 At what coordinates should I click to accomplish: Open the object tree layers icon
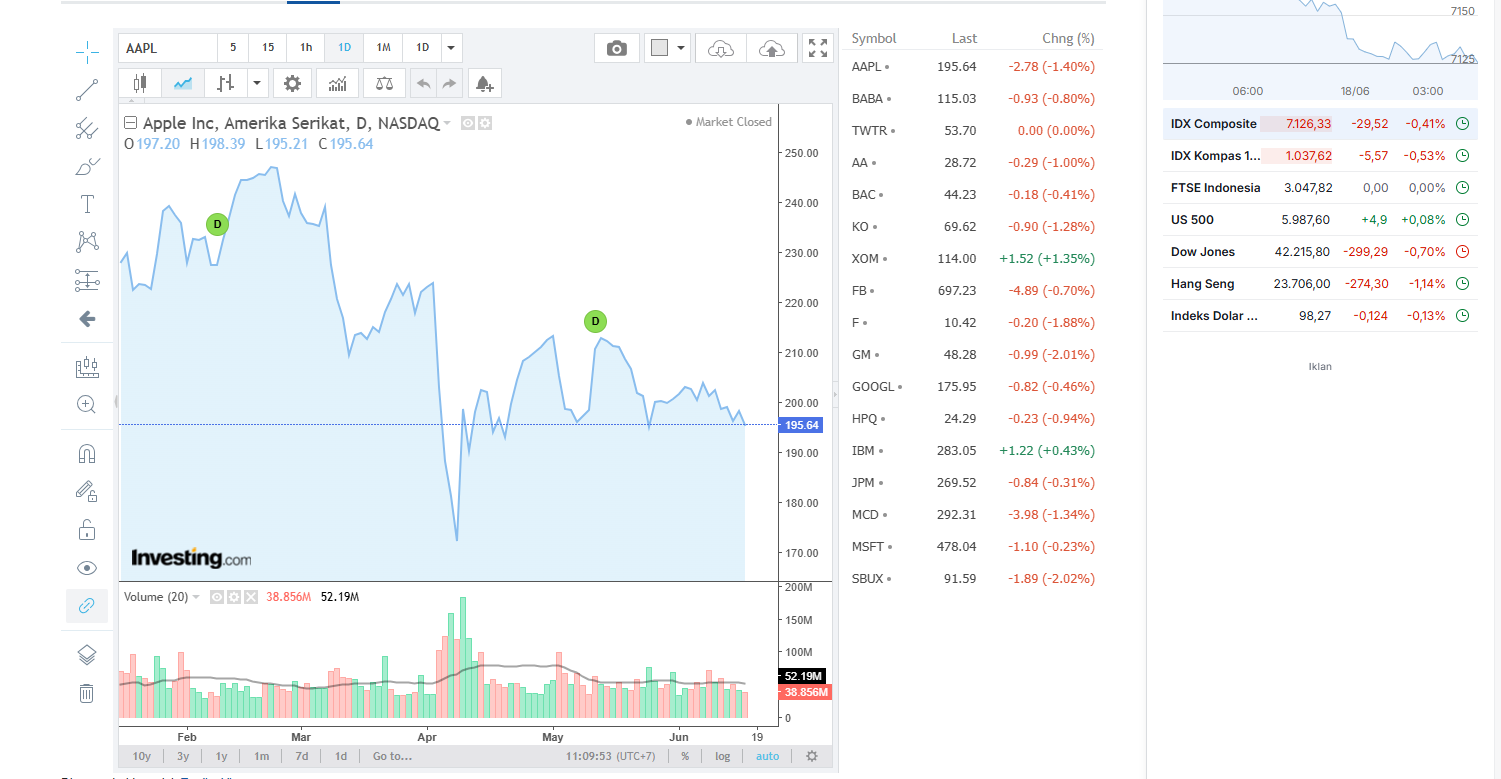coord(87,655)
